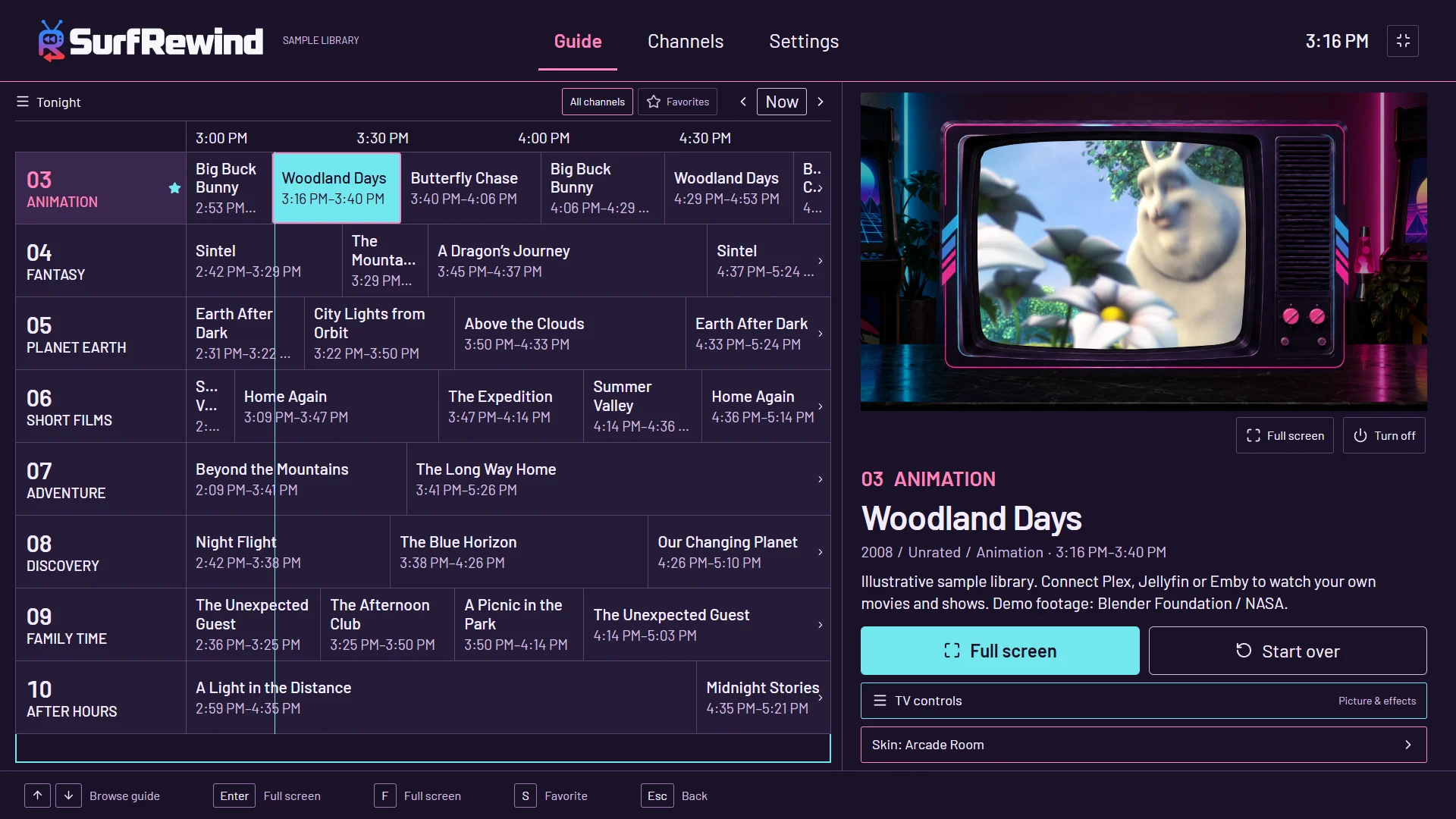Viewport: 1456px width, 819px height.
Task: Turn off the TV preview
Action: pyautogui.click(x=1384, y=435)
